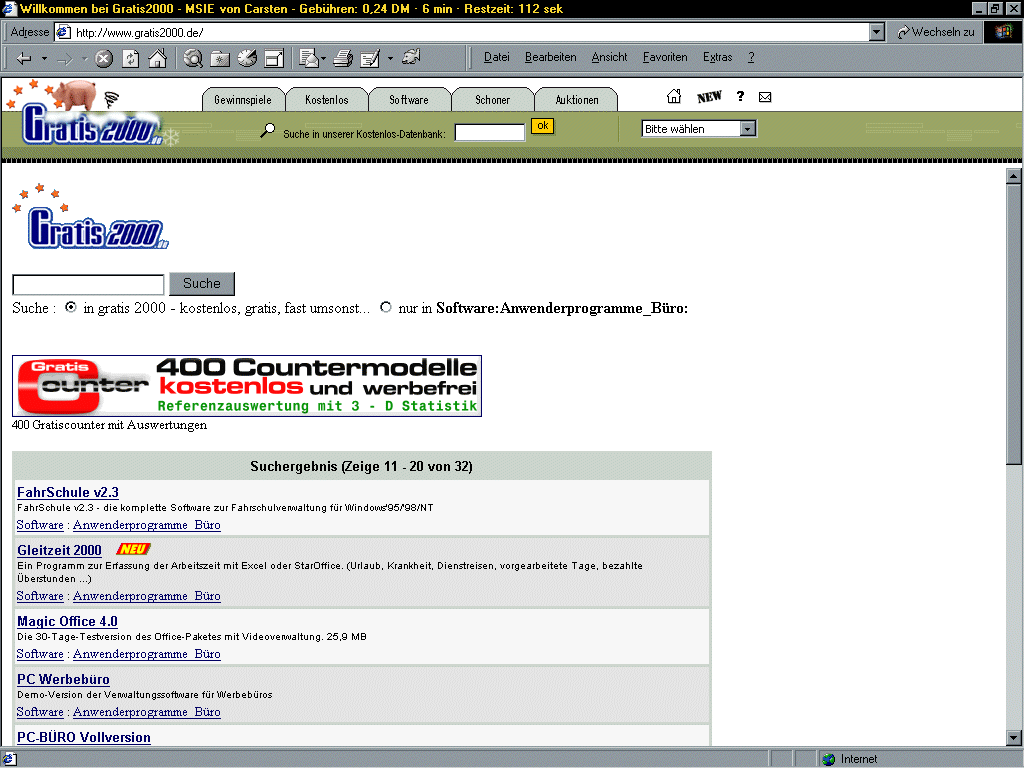The height and width of the screenshot is (768, 1024).
Task: Print the page with the printer icon
Action: pyautogui.click(x=343, y=59)
